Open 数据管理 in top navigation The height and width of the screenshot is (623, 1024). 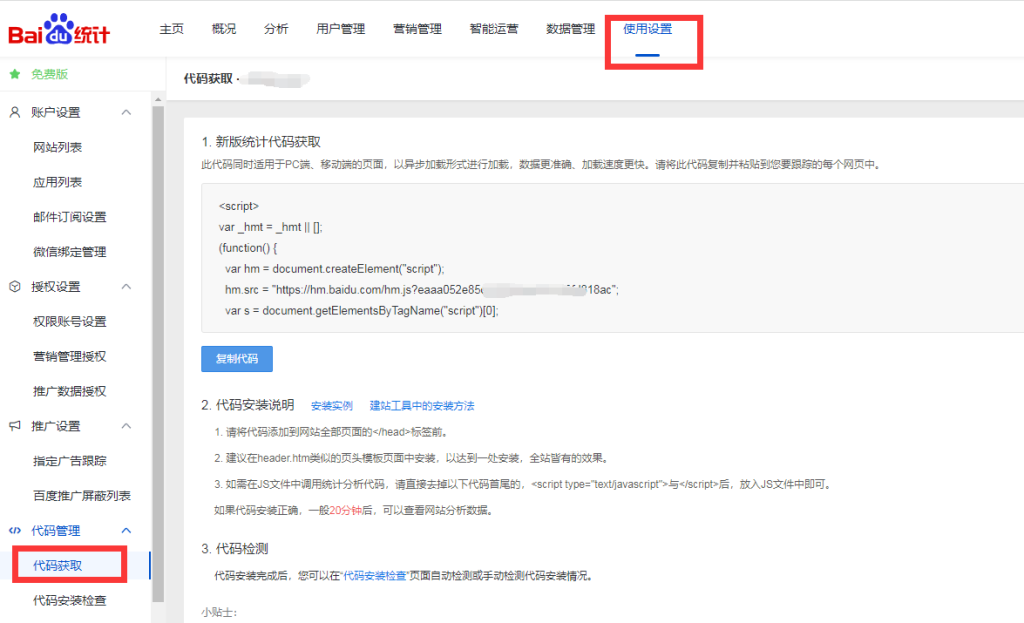(570, 29)
